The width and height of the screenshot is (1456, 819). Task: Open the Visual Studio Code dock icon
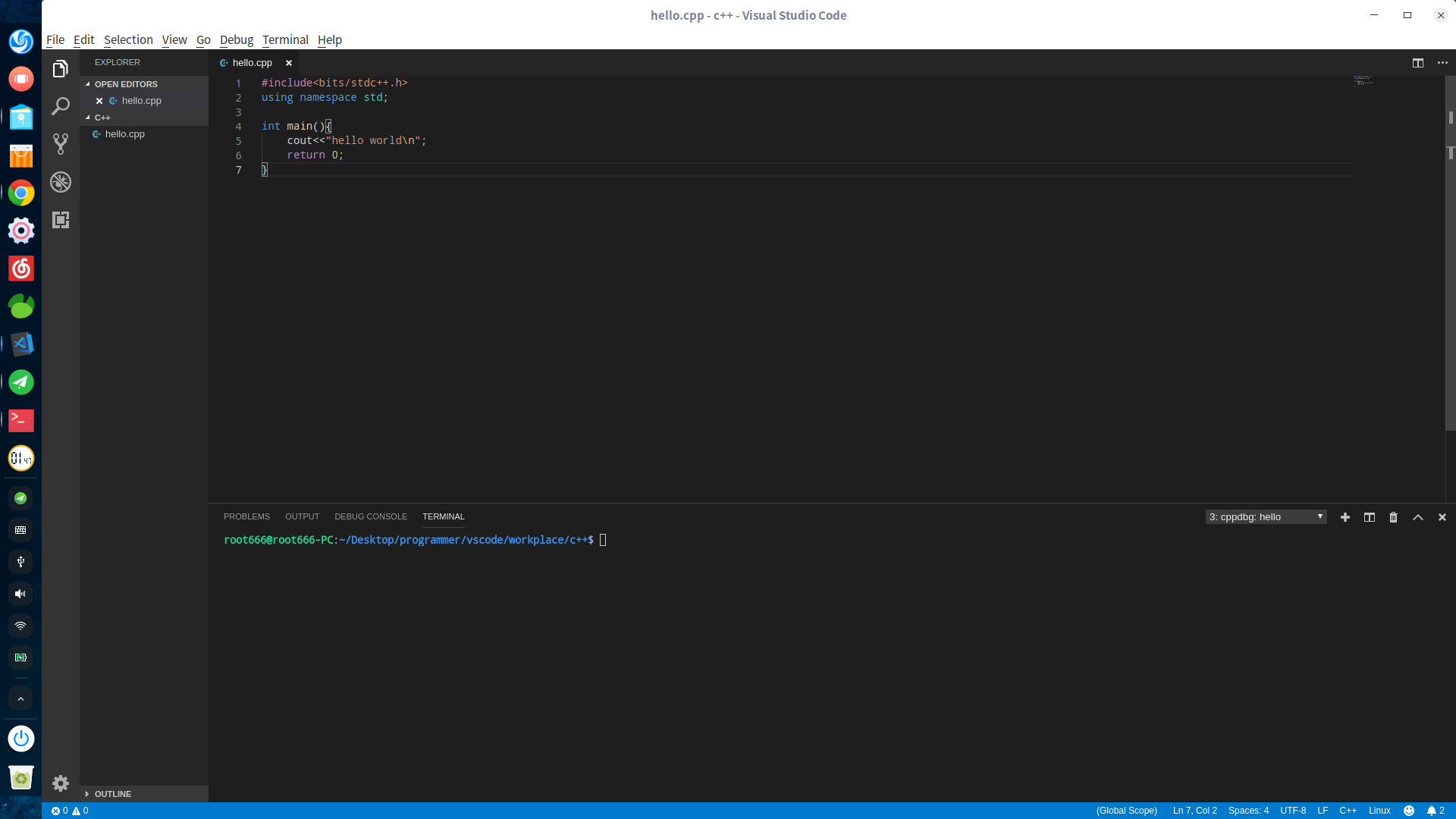21,344
